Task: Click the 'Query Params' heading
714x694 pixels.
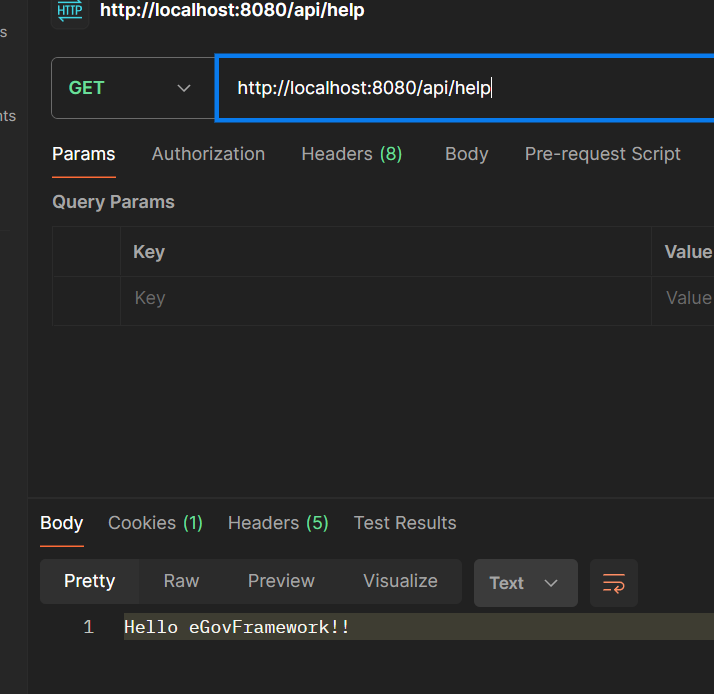Action: pyautogui.click(x=113, y=202)
